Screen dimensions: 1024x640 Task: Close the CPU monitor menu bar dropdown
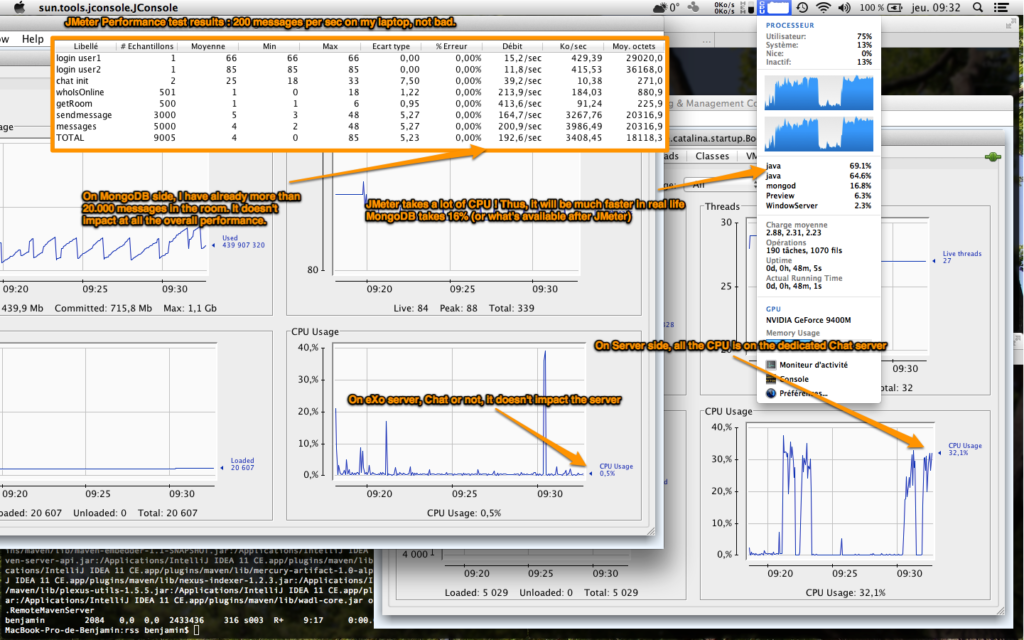(774, 8)
